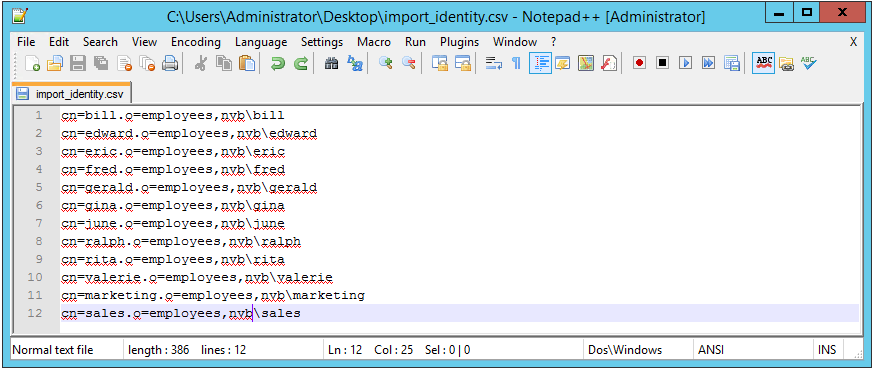Start macro recording with the red dot
The height and width of the screenshot is (371, 875).
pyautogui.click(x=639, y=63)
